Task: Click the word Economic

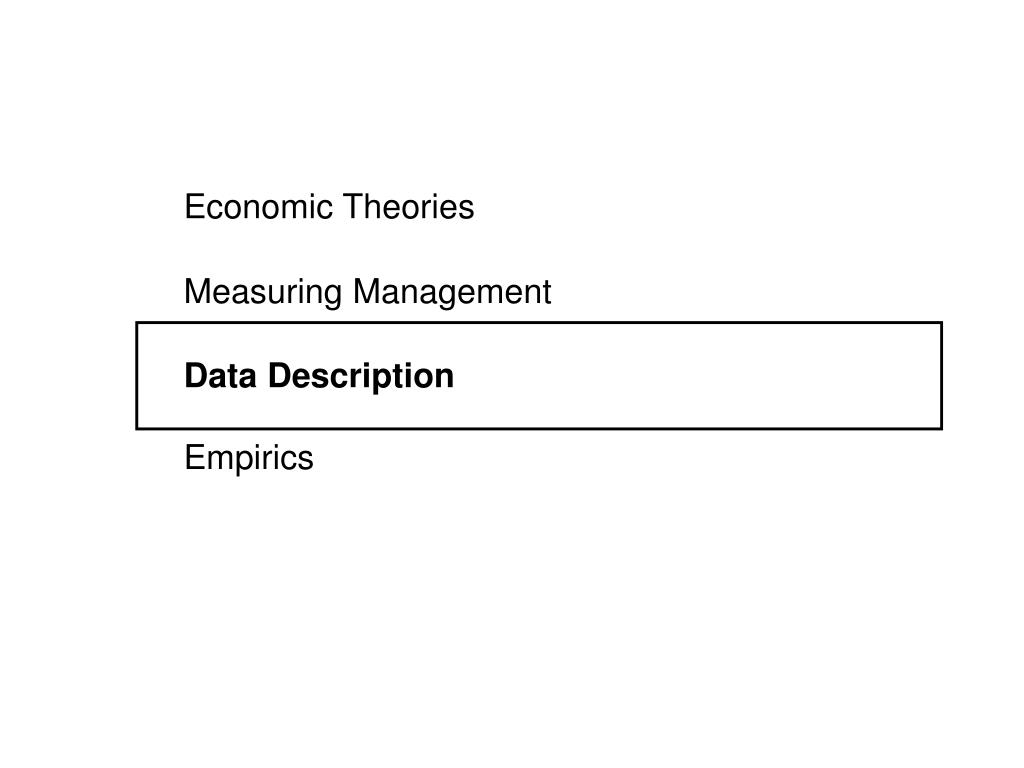Action: tap(259, 207)
